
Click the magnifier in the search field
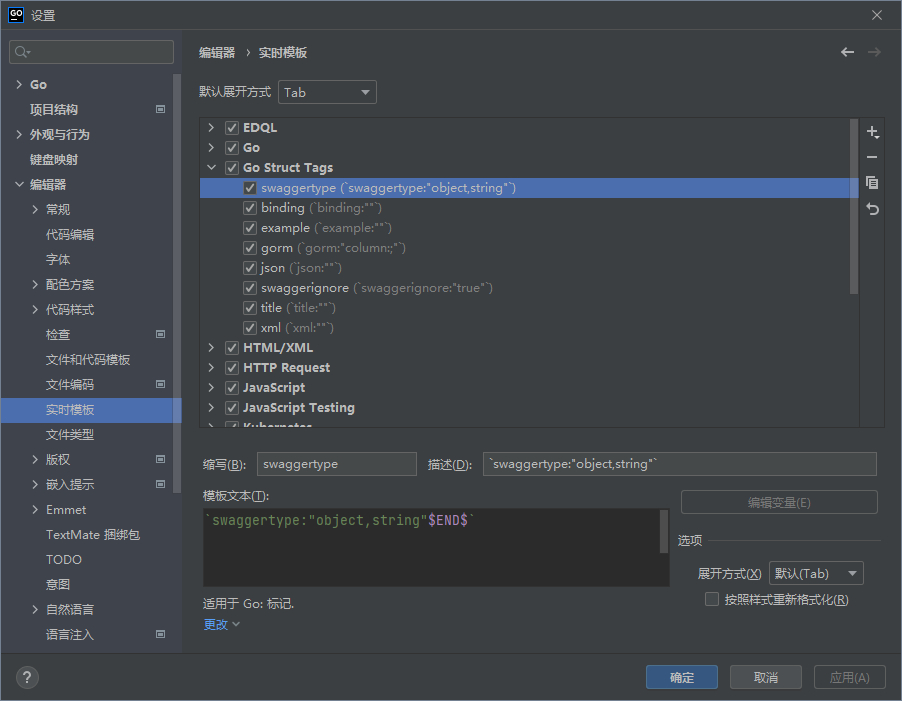[x=19, y=50]
